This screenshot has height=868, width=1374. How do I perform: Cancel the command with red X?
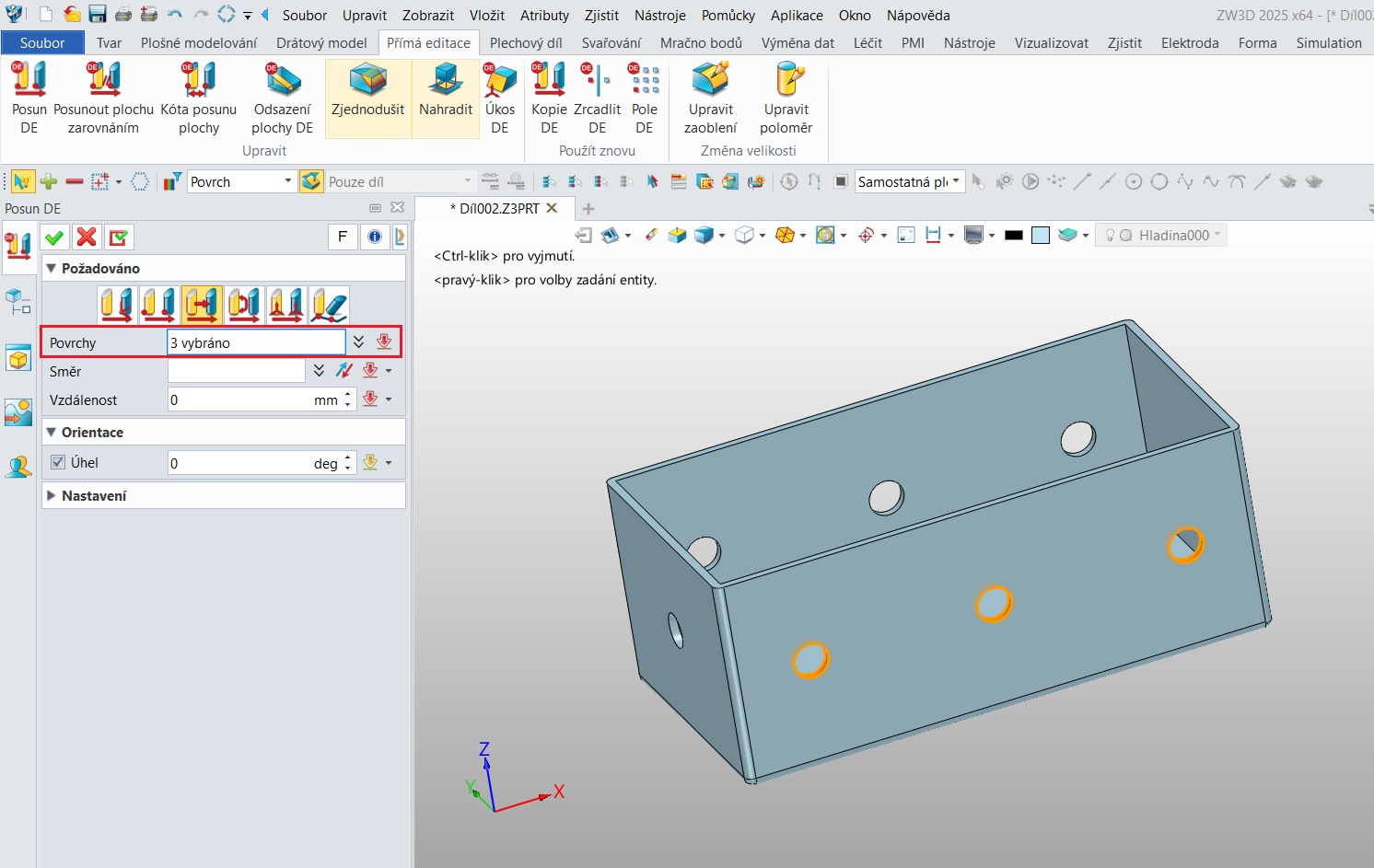(87, 237)
